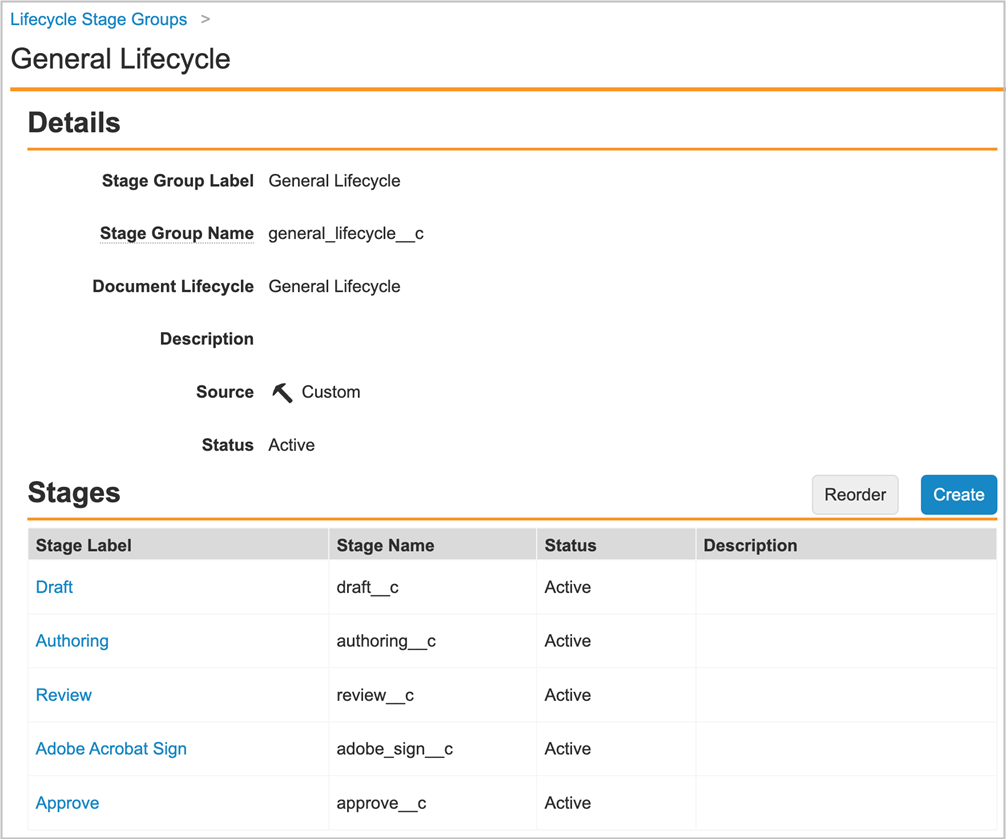Click the Active status in Review row
The width and height of the screenshot is (1006, 839).
(567, 695)
